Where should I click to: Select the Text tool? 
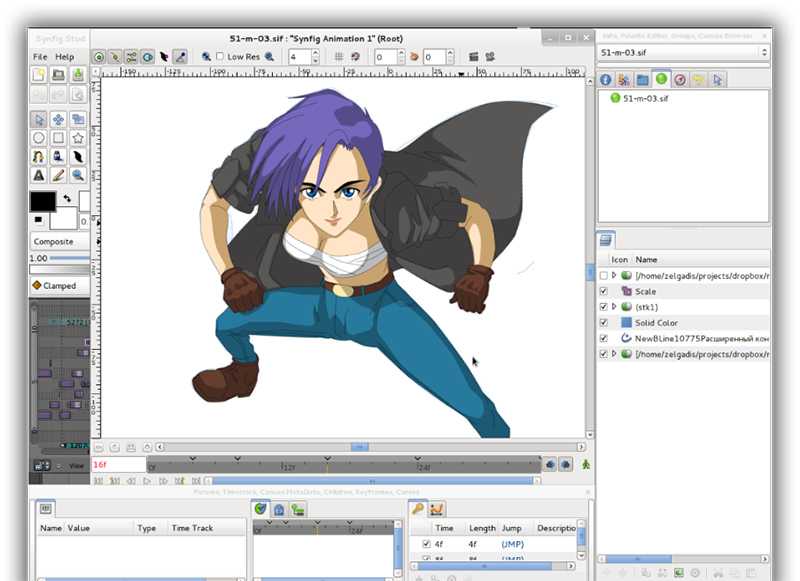39,175
